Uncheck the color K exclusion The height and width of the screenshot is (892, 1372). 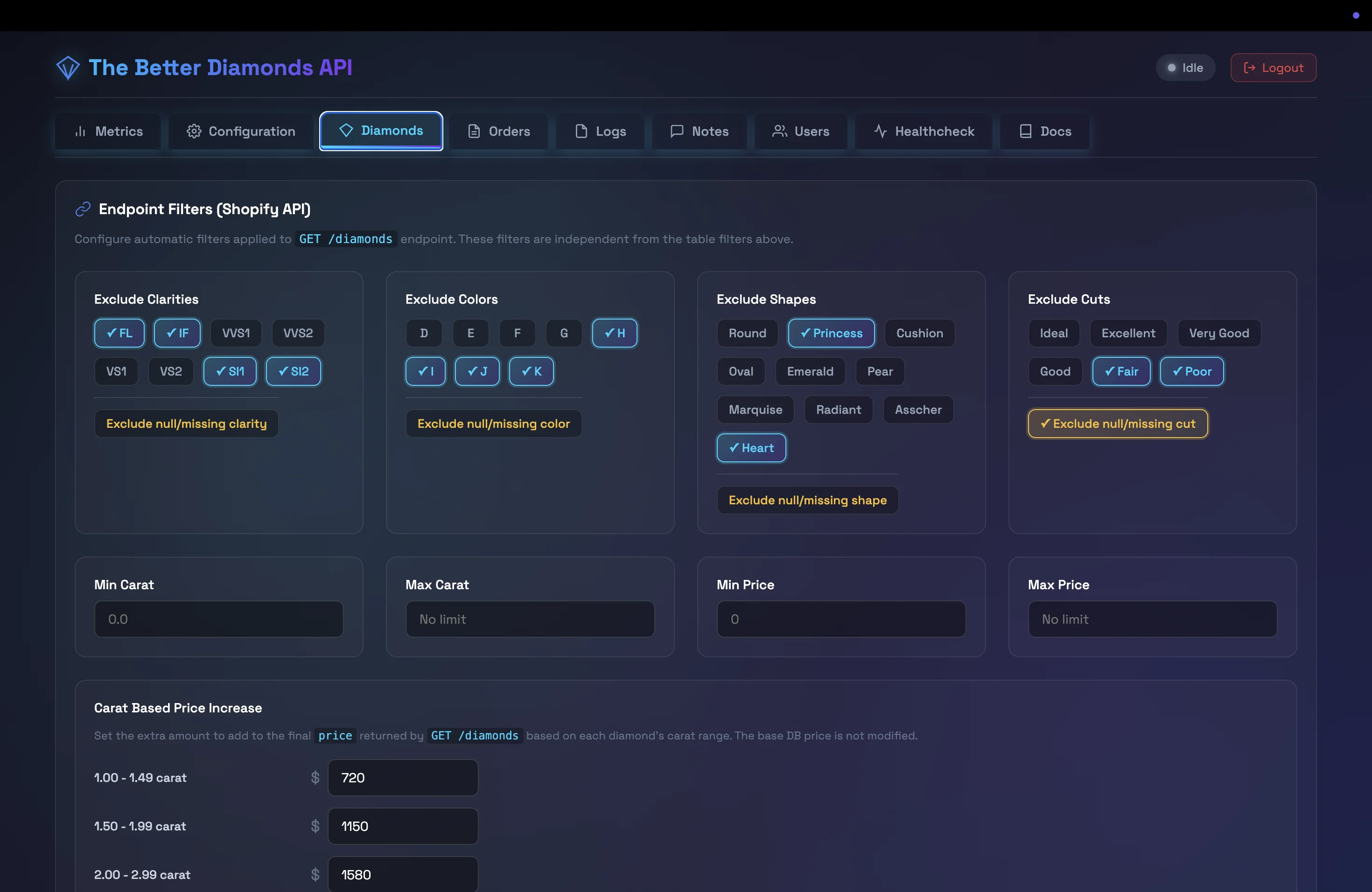[532, 372]
